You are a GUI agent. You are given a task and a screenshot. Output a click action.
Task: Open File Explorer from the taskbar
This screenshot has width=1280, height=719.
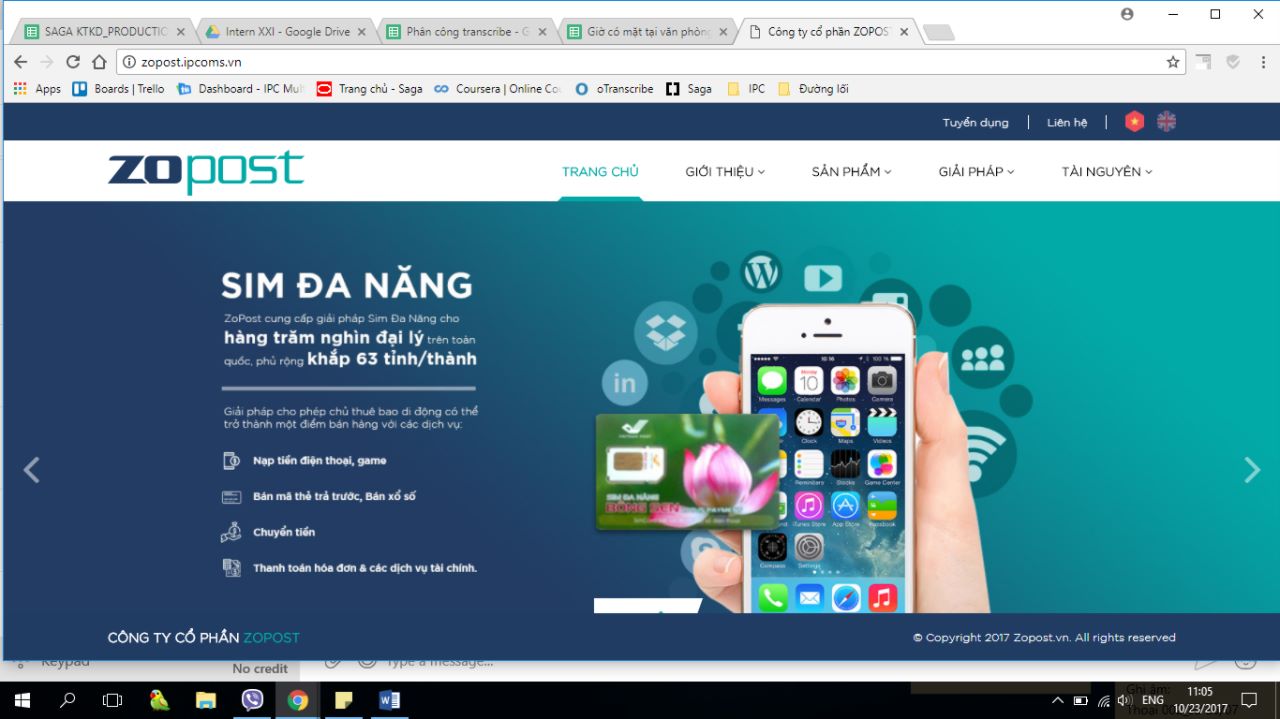206,700
